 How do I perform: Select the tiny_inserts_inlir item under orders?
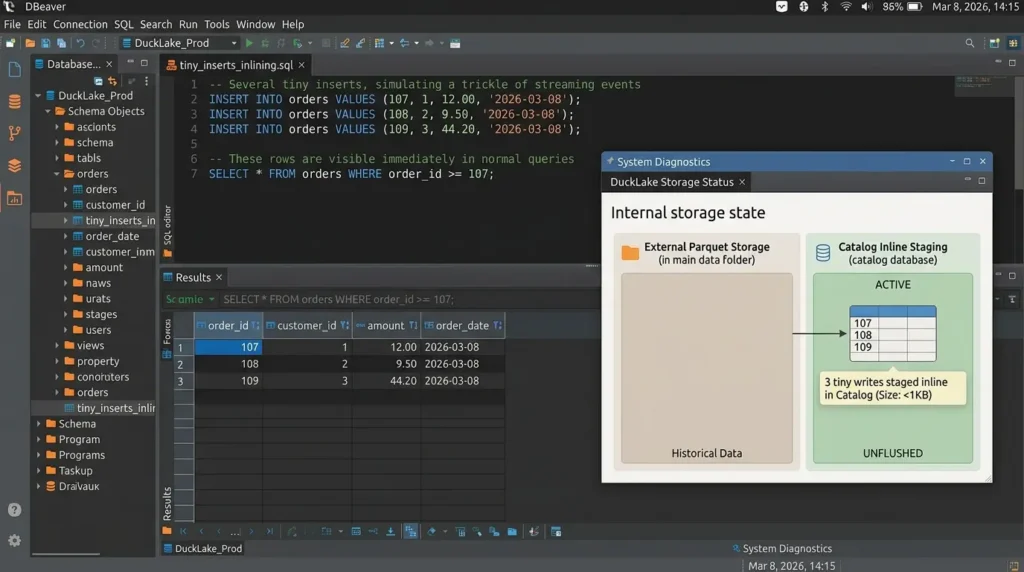[x=116, y=408]
